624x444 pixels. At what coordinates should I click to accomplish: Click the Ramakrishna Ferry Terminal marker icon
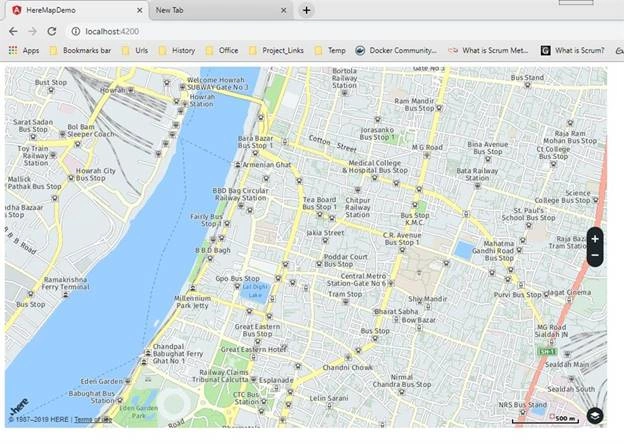[x=66, y=295]
